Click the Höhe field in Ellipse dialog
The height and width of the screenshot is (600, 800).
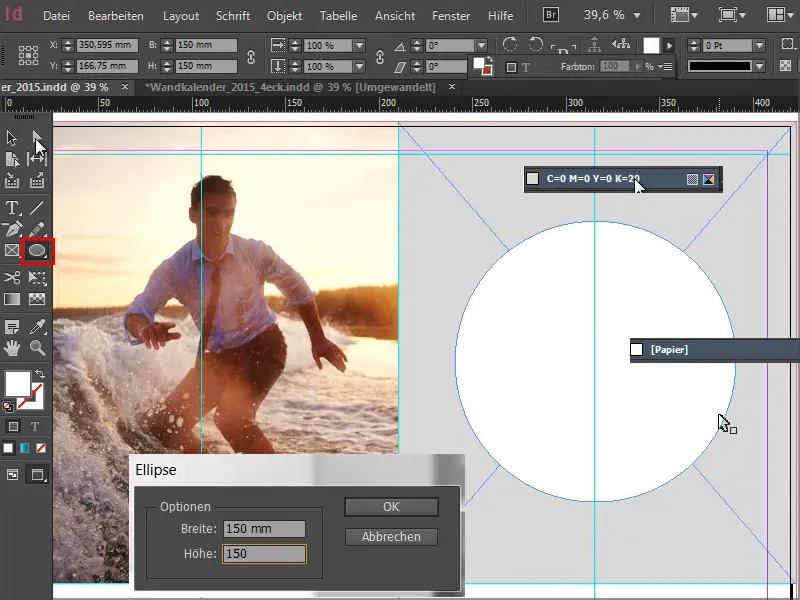tap(264, 554)
